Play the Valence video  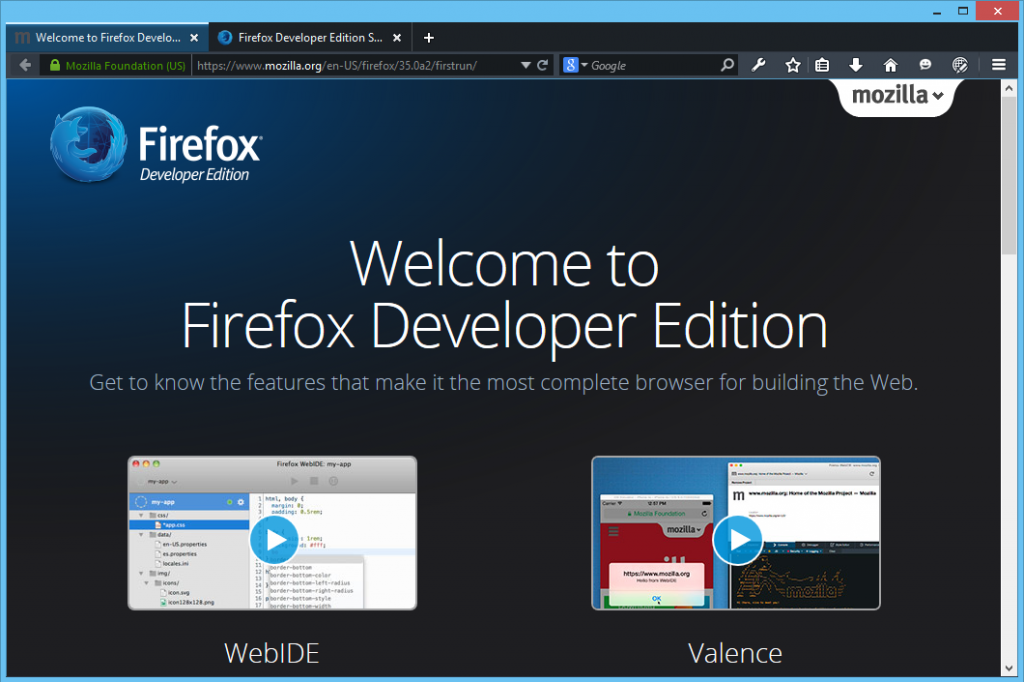tap(736, 540)
